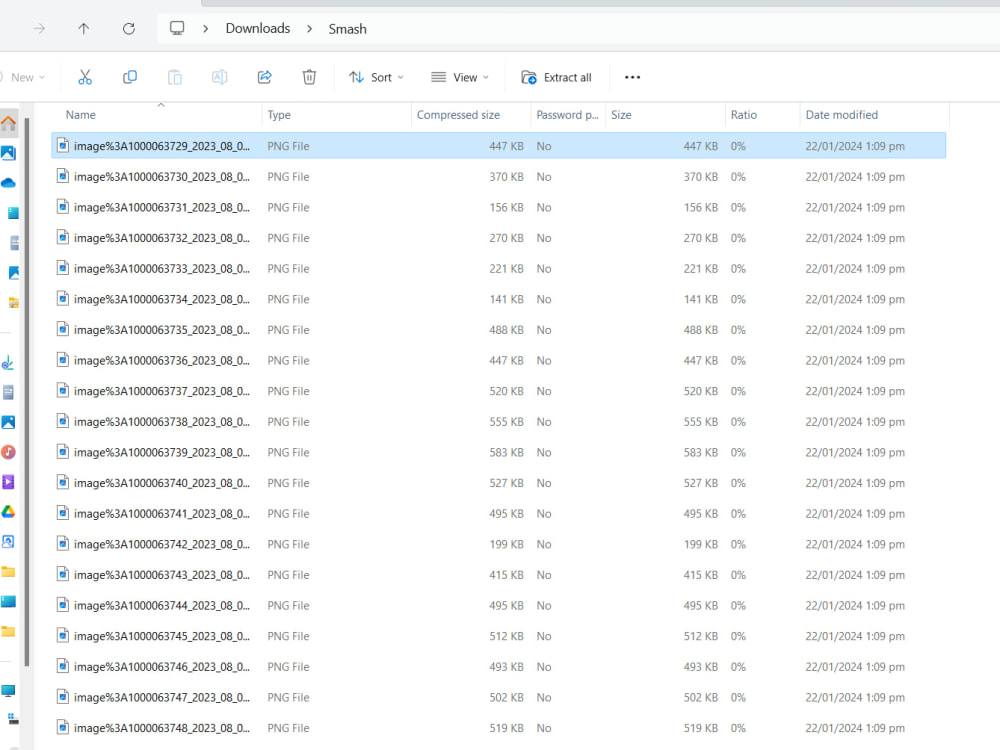Open the View dropdown

coord(460,77)
